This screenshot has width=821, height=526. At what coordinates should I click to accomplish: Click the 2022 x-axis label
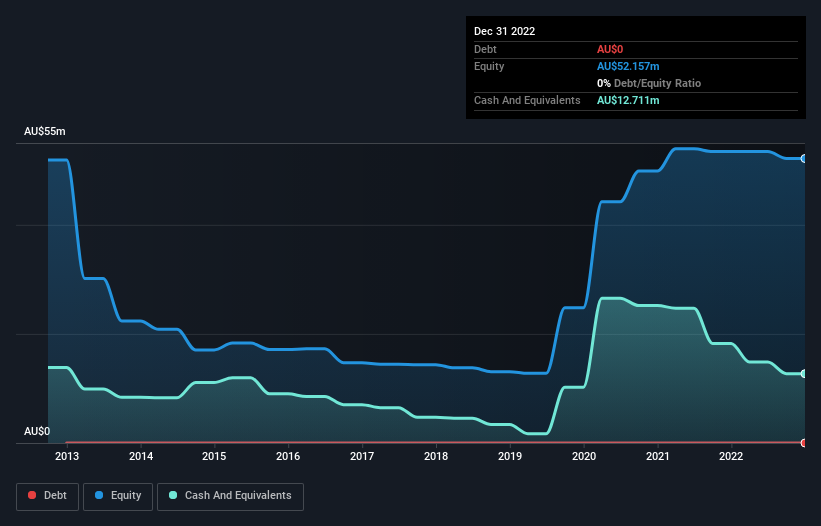click(x=731, y=456)
